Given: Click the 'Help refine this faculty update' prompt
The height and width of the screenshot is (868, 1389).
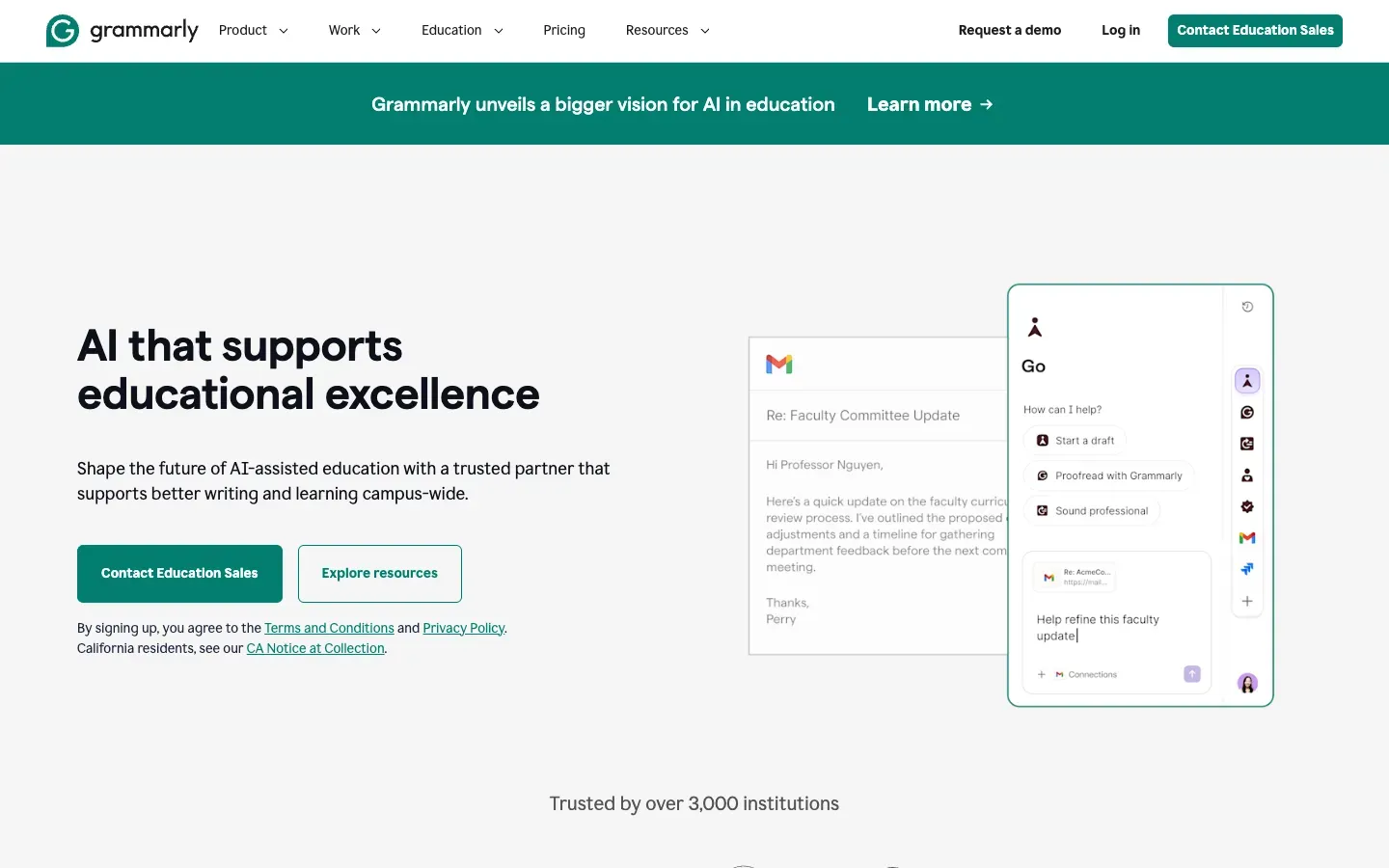Looking at the screenshot, I should (x=1098, y=628).
